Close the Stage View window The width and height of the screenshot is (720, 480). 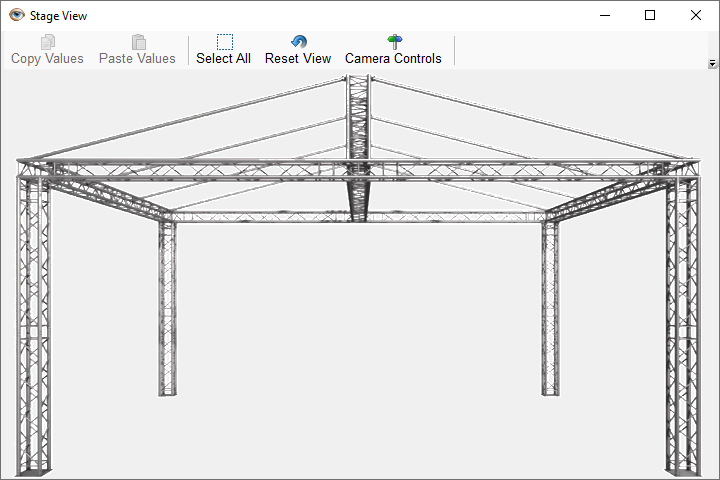pos(696,15)
